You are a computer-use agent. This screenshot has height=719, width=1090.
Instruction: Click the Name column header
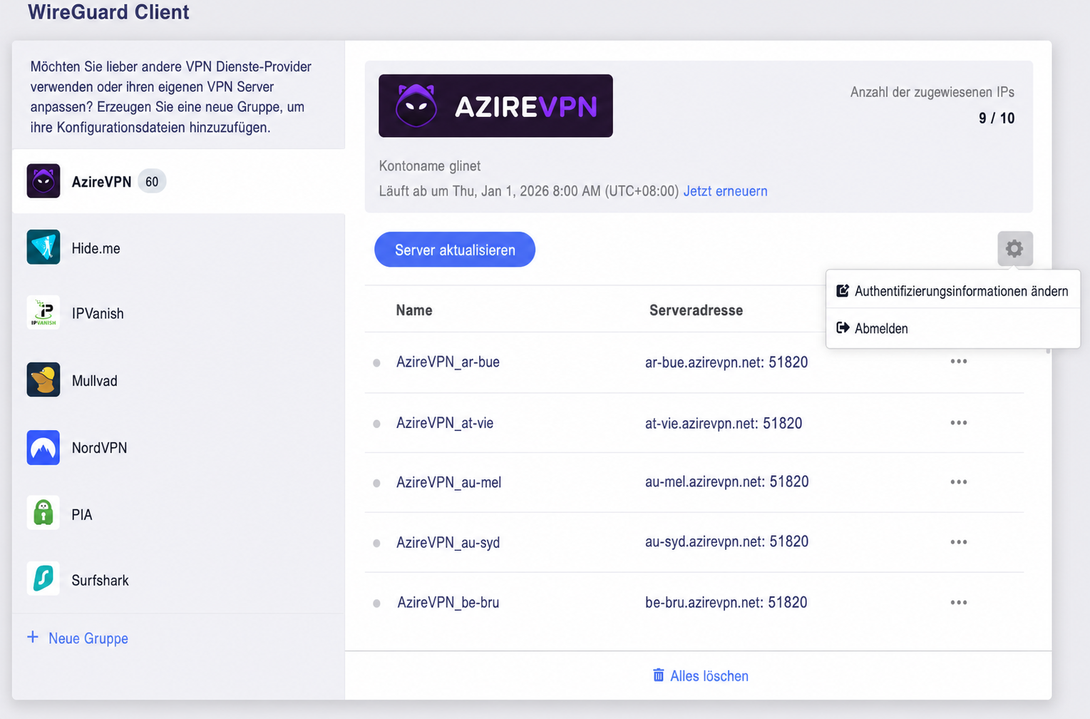point(414,310)
